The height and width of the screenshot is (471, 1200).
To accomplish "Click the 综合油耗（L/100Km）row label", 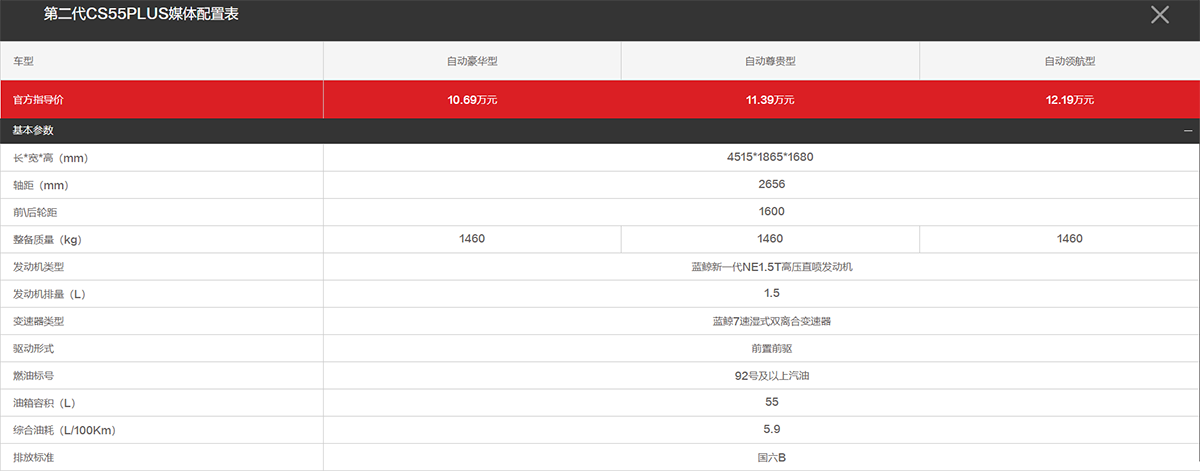I will pyautogui.click(x=64, y=430).
